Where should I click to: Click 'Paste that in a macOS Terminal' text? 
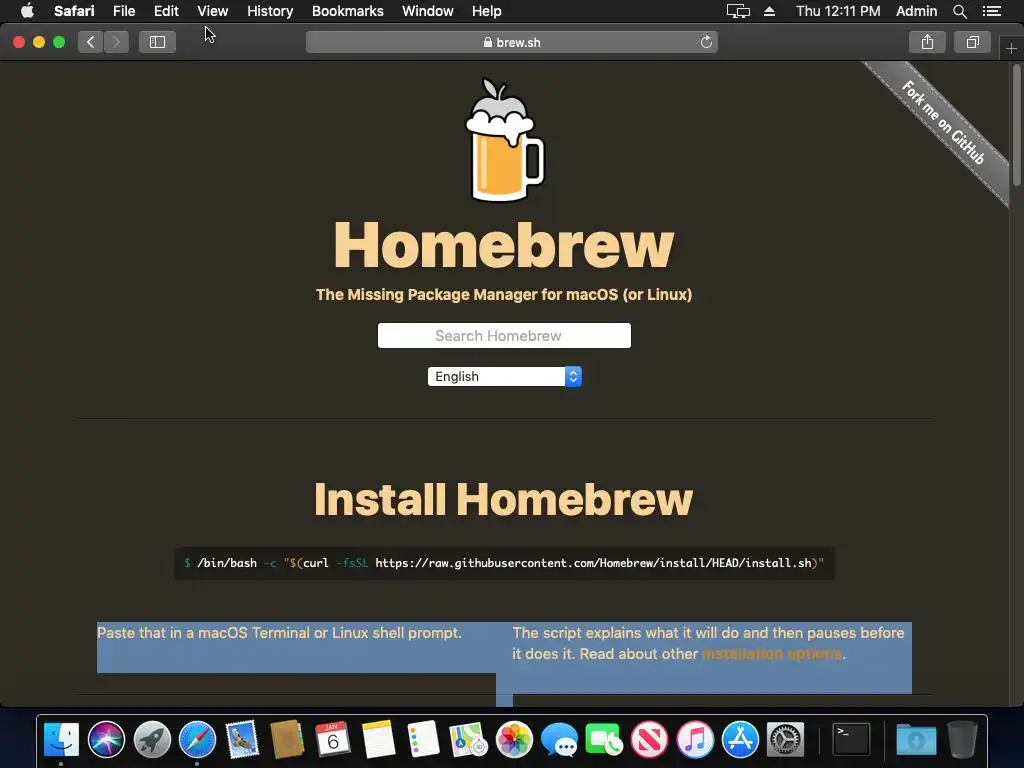tap(280, 633)
